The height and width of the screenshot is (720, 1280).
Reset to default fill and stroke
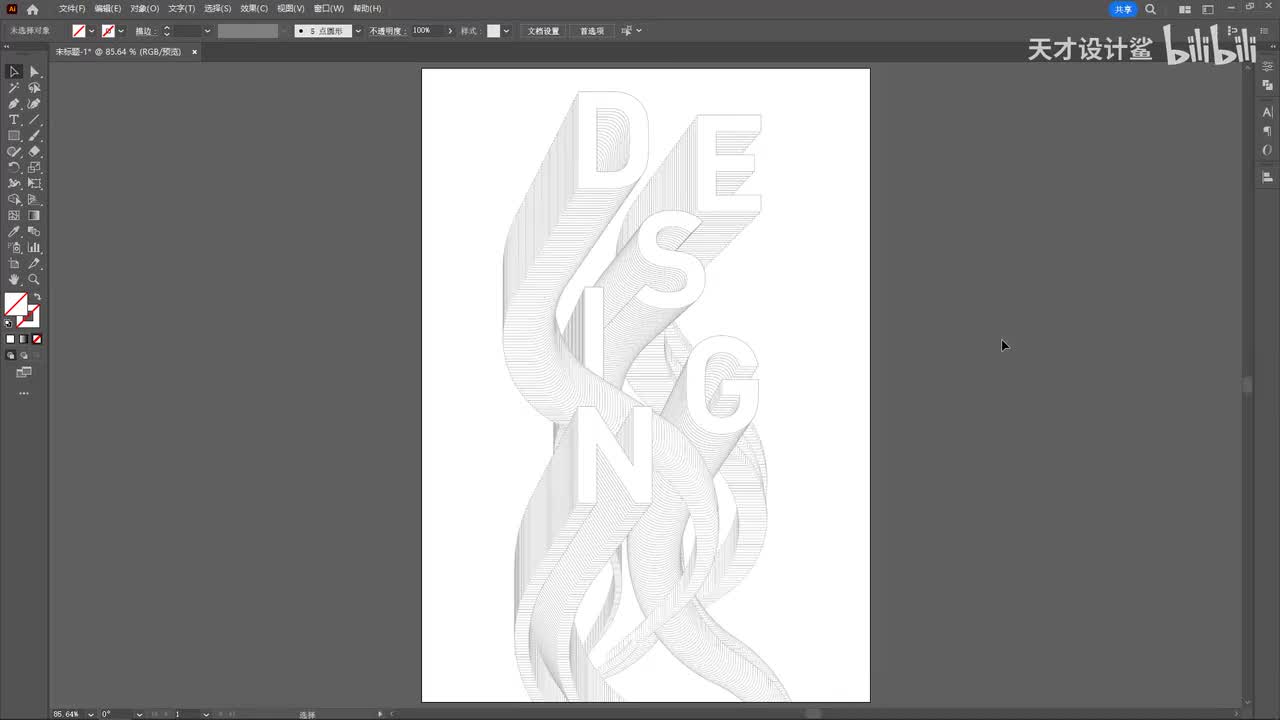coord(9,323)
